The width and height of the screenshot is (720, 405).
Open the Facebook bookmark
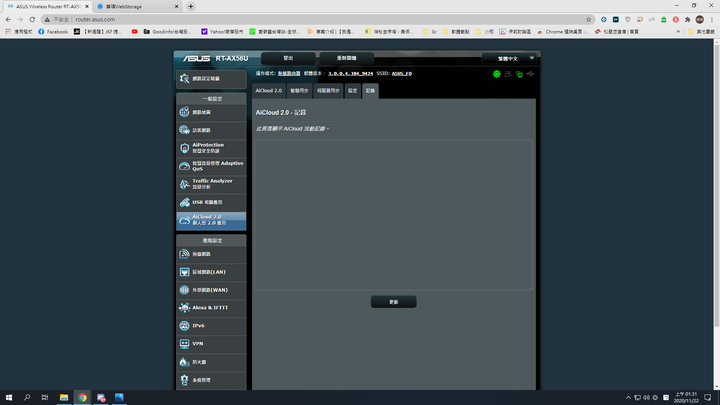tap(53, 32)
